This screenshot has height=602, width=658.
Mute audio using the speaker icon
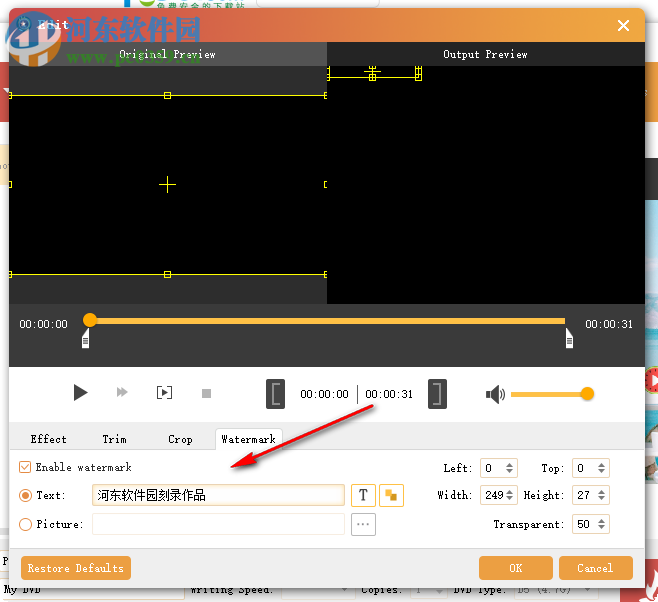tap(495, 394)
